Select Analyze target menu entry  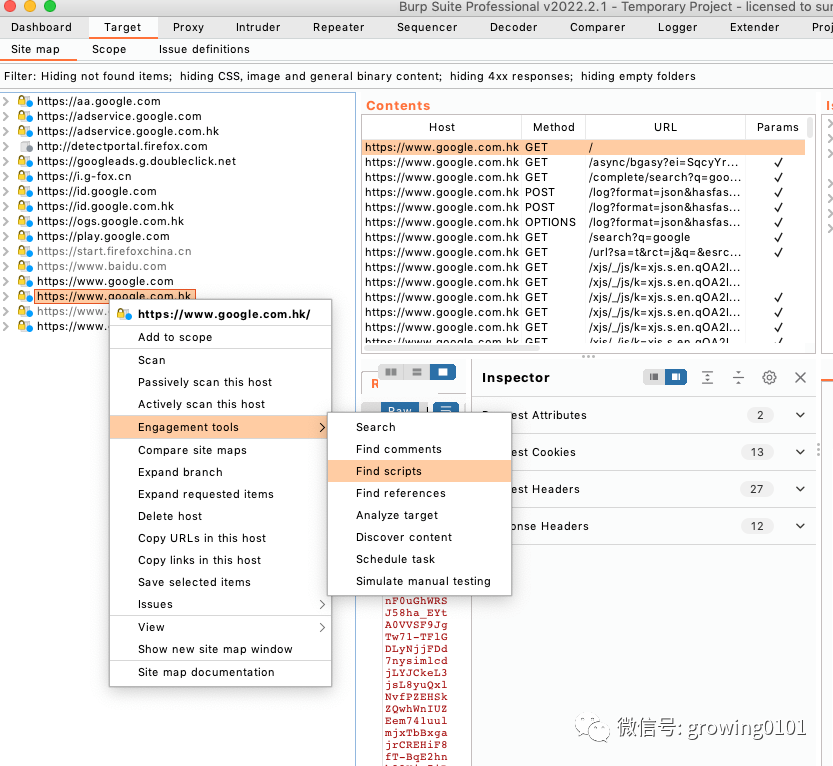click(420, 515)
